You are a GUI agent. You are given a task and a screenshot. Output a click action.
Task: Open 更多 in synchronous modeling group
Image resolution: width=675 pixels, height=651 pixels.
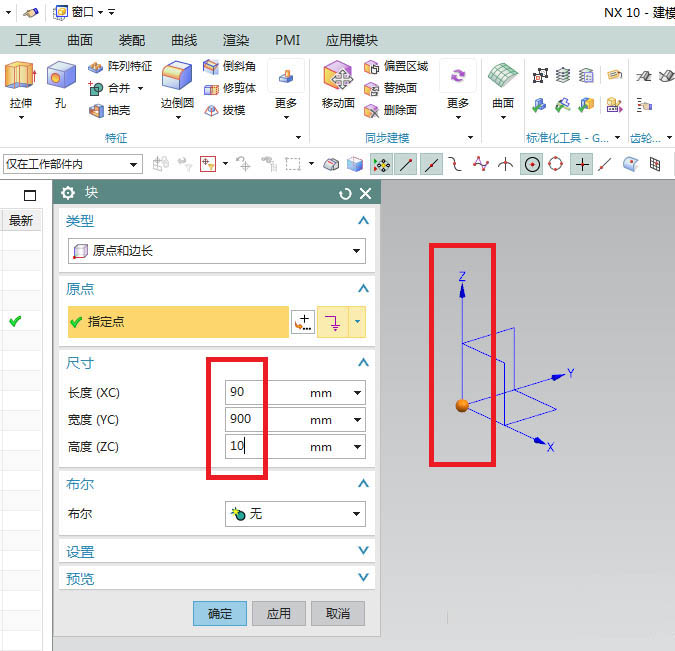coord(458,90)
